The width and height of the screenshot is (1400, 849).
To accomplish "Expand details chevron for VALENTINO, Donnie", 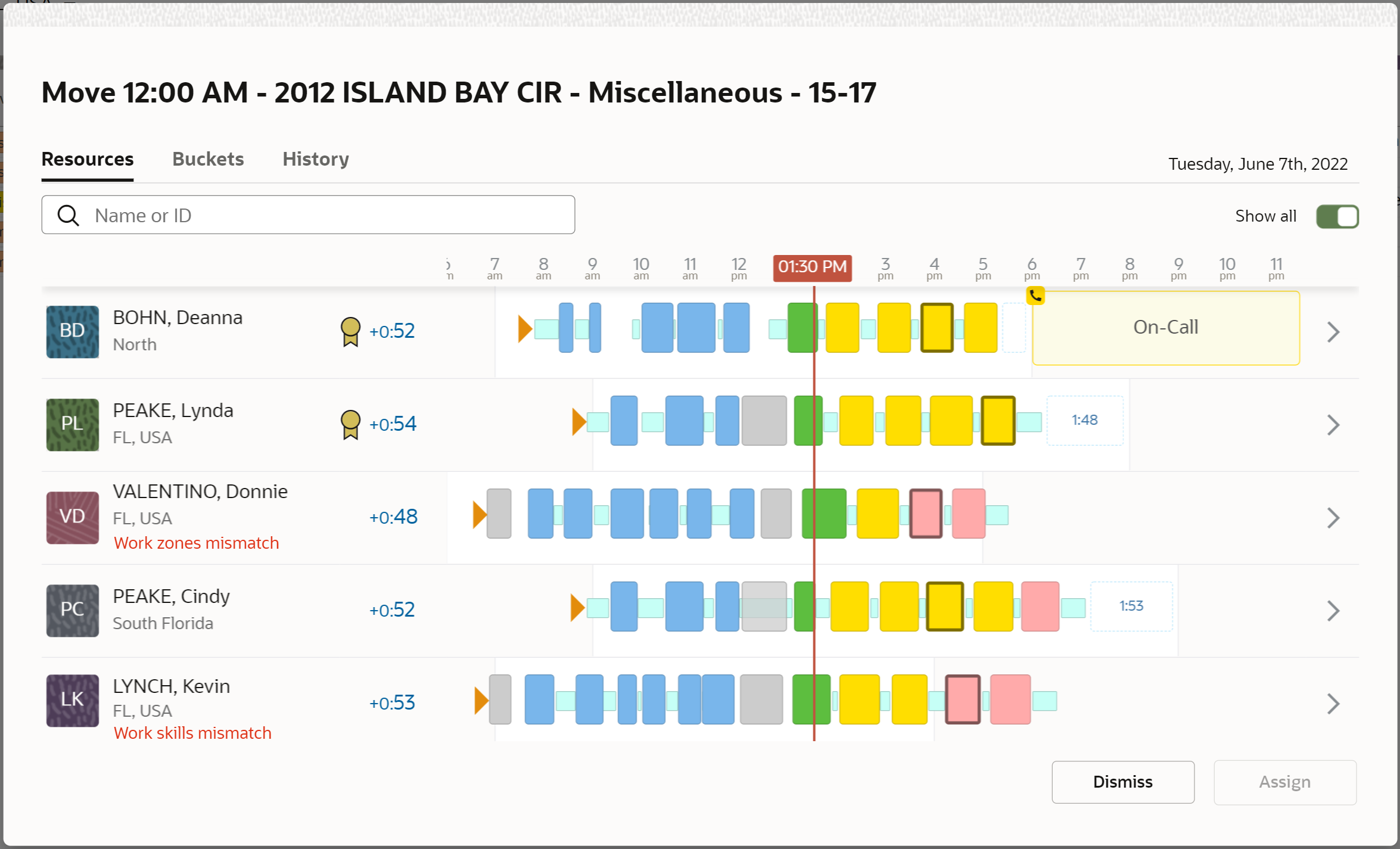I will (1333, 518).
